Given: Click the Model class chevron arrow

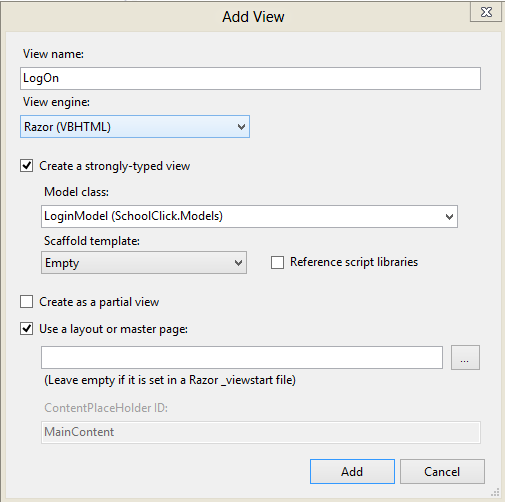Looking at the screenshot, I should pos(449,217).
